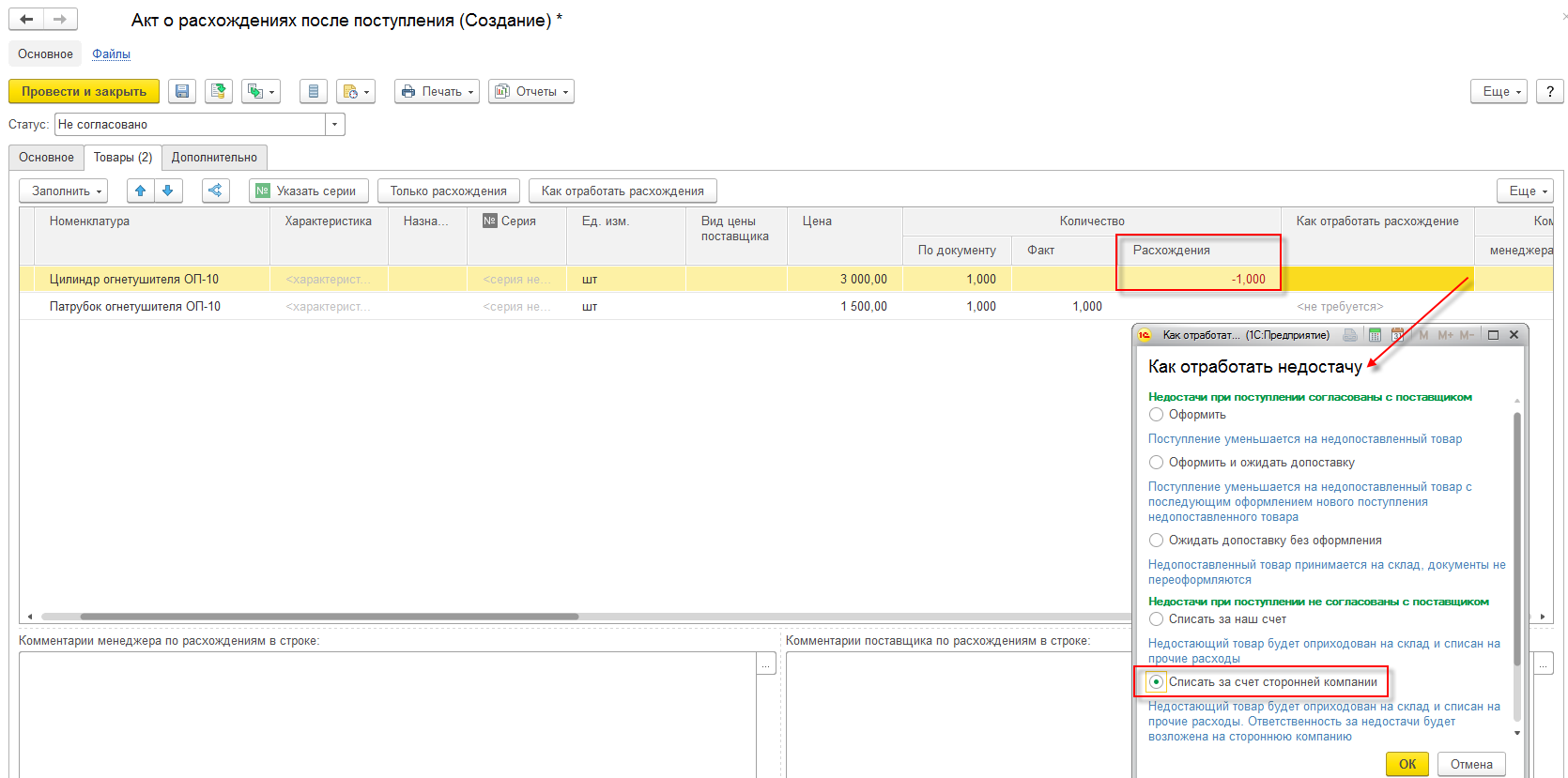The image size is (1568, 778).
Task: Click the M- memory subtract button
Action: (x=1467, y=335)
